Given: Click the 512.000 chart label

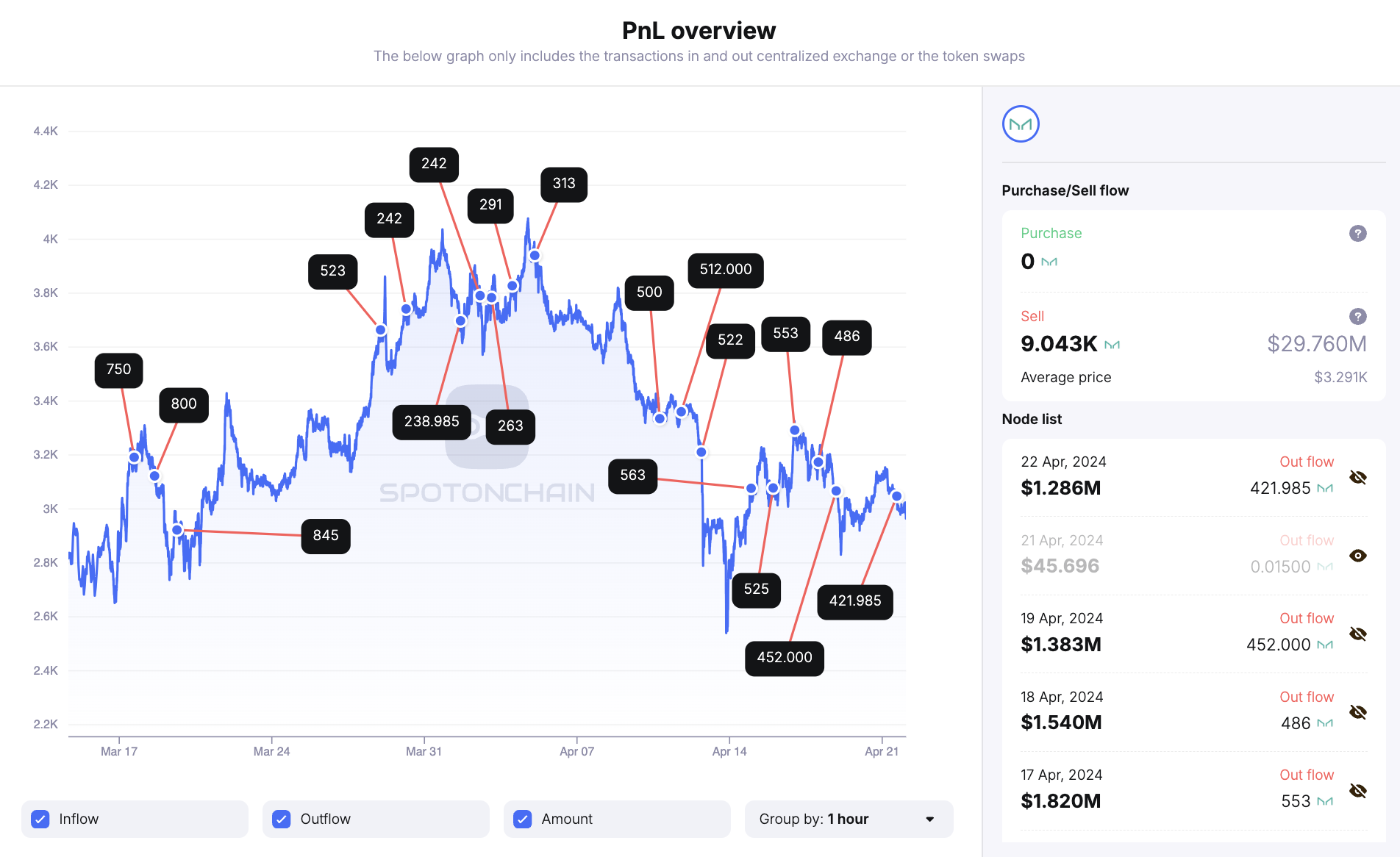Looking at the screenshot, I should point(726,270).
